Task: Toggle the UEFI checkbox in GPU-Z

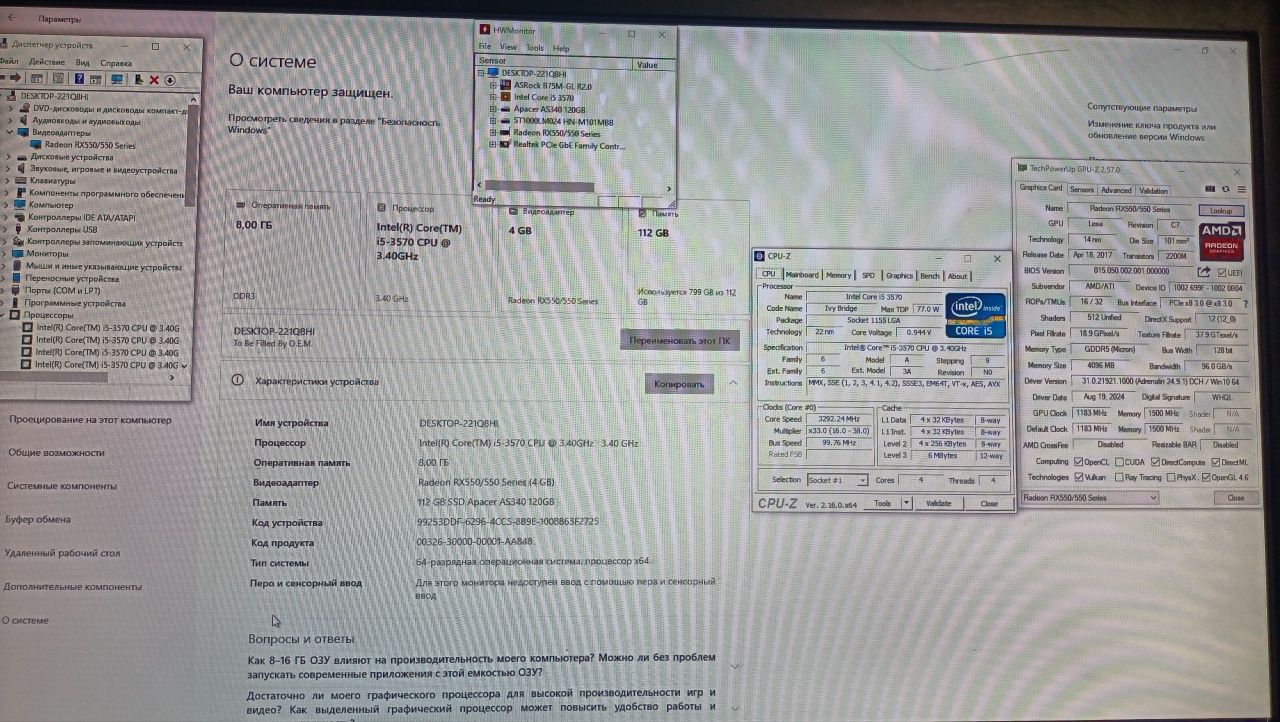Action: click(x=1221, y=271)
